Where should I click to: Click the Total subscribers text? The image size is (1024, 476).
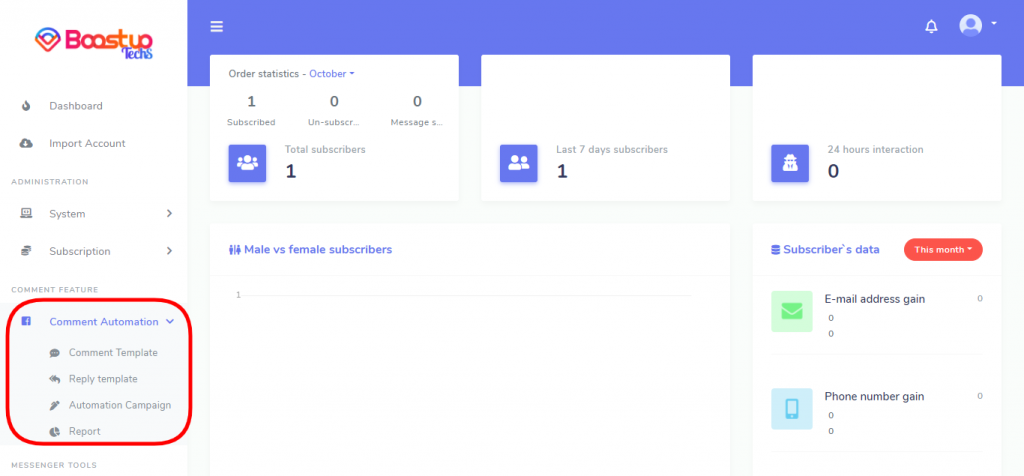point(325,150)
